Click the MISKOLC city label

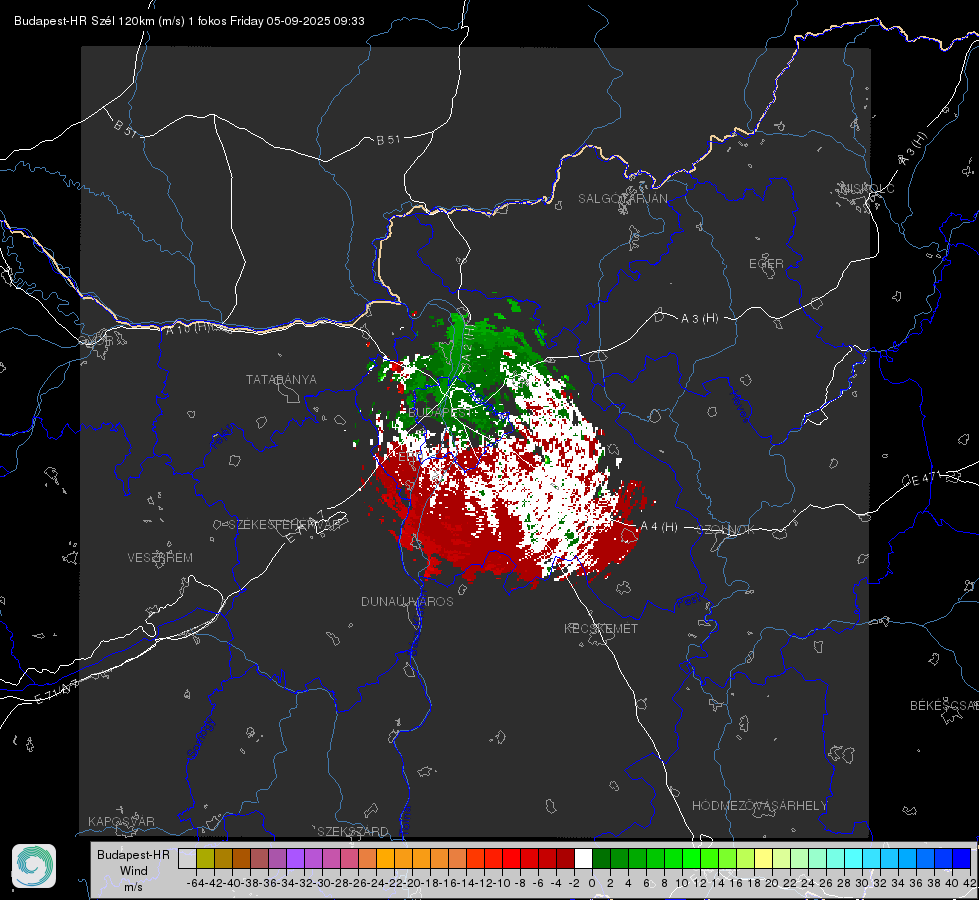[x=867, y=188]
